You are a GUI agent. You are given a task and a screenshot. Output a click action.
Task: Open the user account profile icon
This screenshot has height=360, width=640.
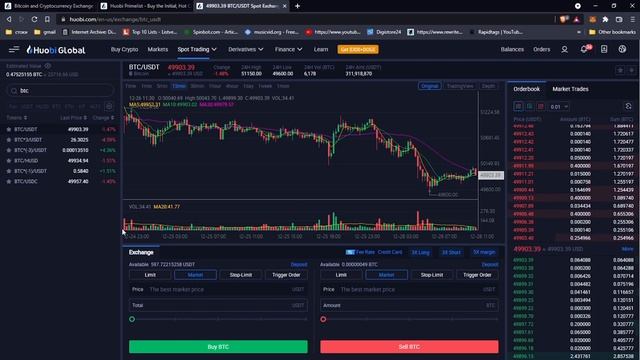[x=564, y=49]
